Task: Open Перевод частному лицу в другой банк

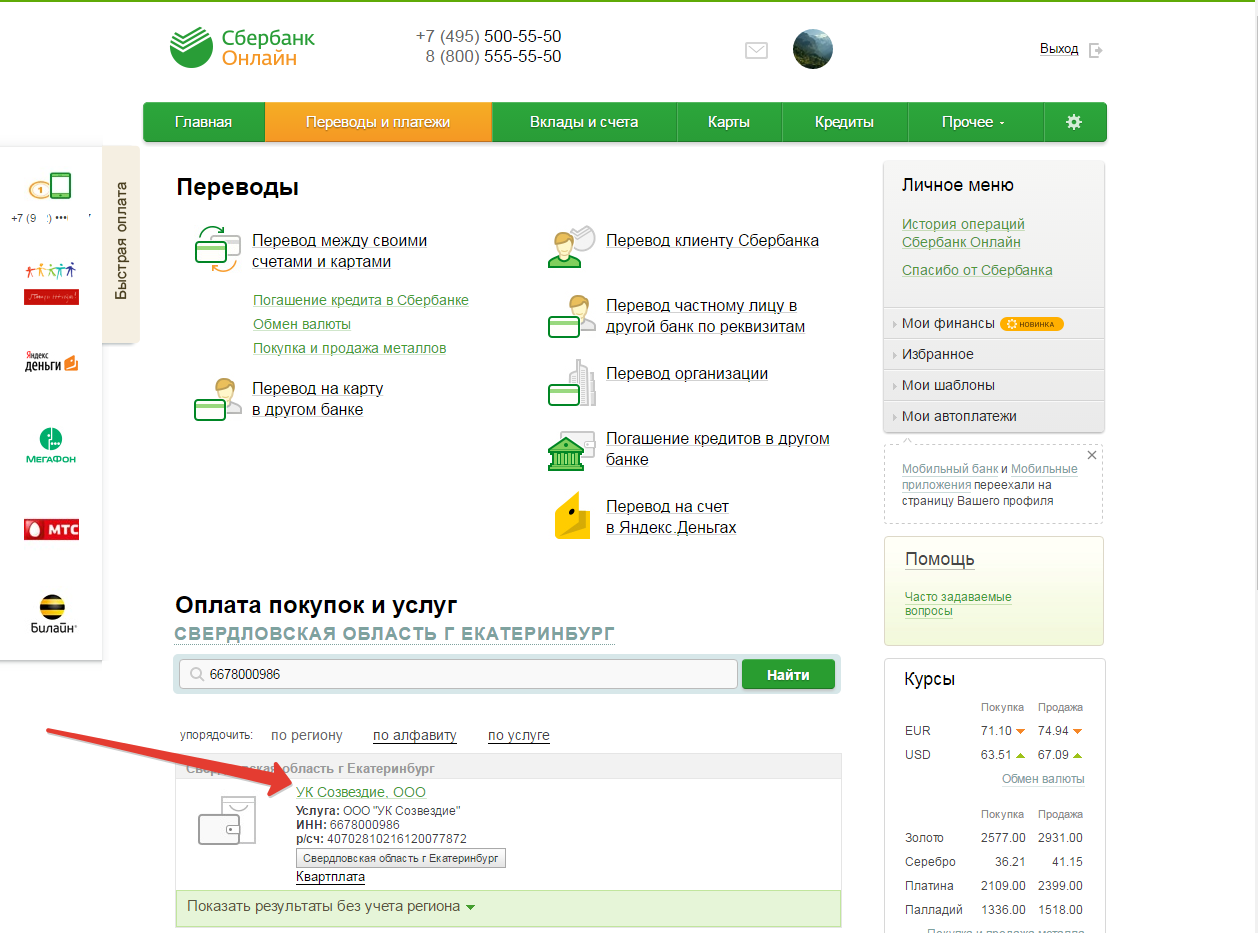Action: 705,316
